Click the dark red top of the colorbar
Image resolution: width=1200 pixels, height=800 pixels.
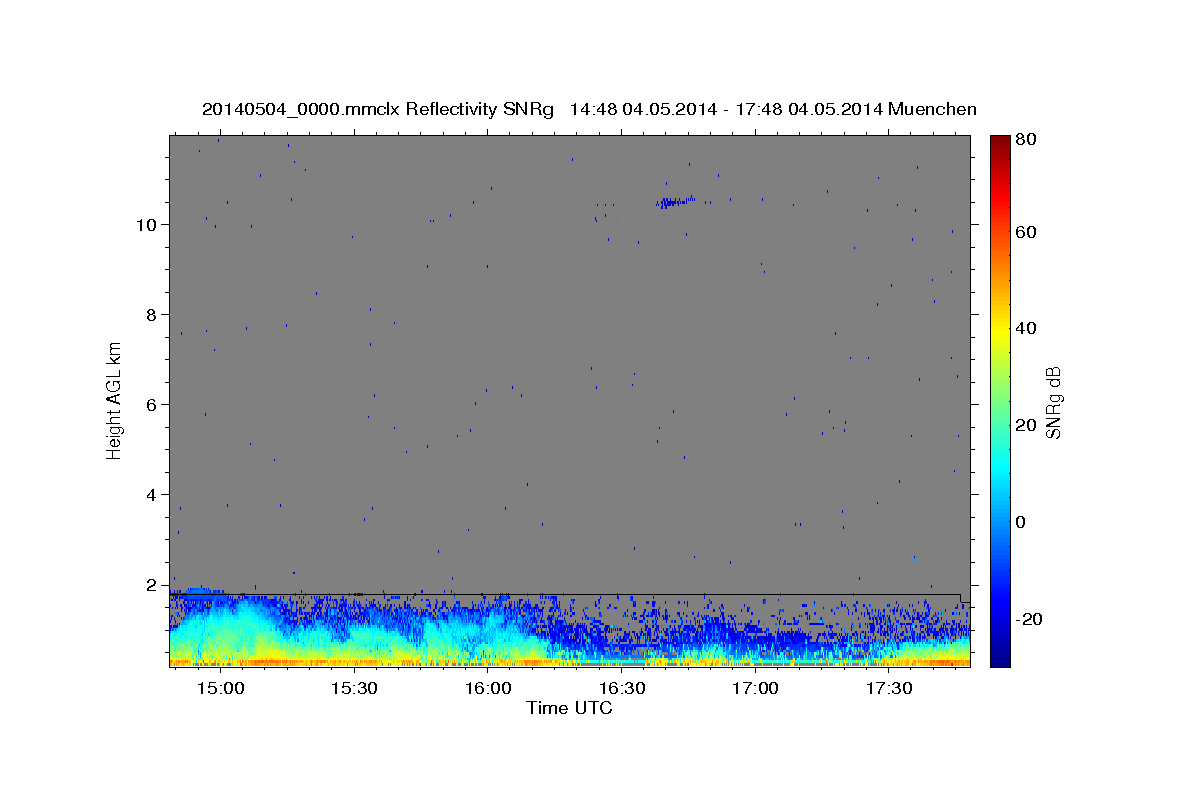point(1000,143)
